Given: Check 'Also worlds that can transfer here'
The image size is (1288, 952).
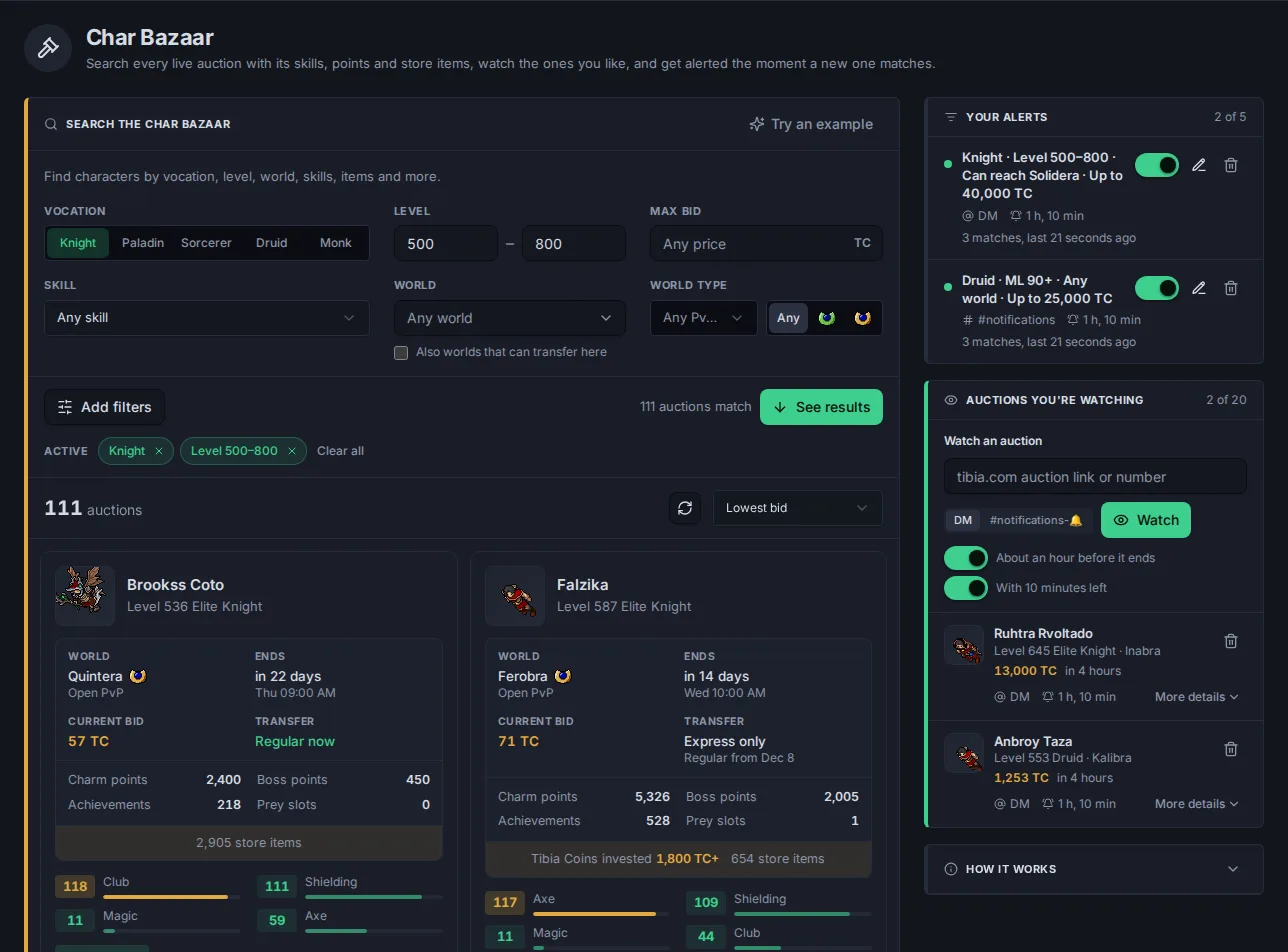Looking at the screenshot, I should (x=401, y=353).
